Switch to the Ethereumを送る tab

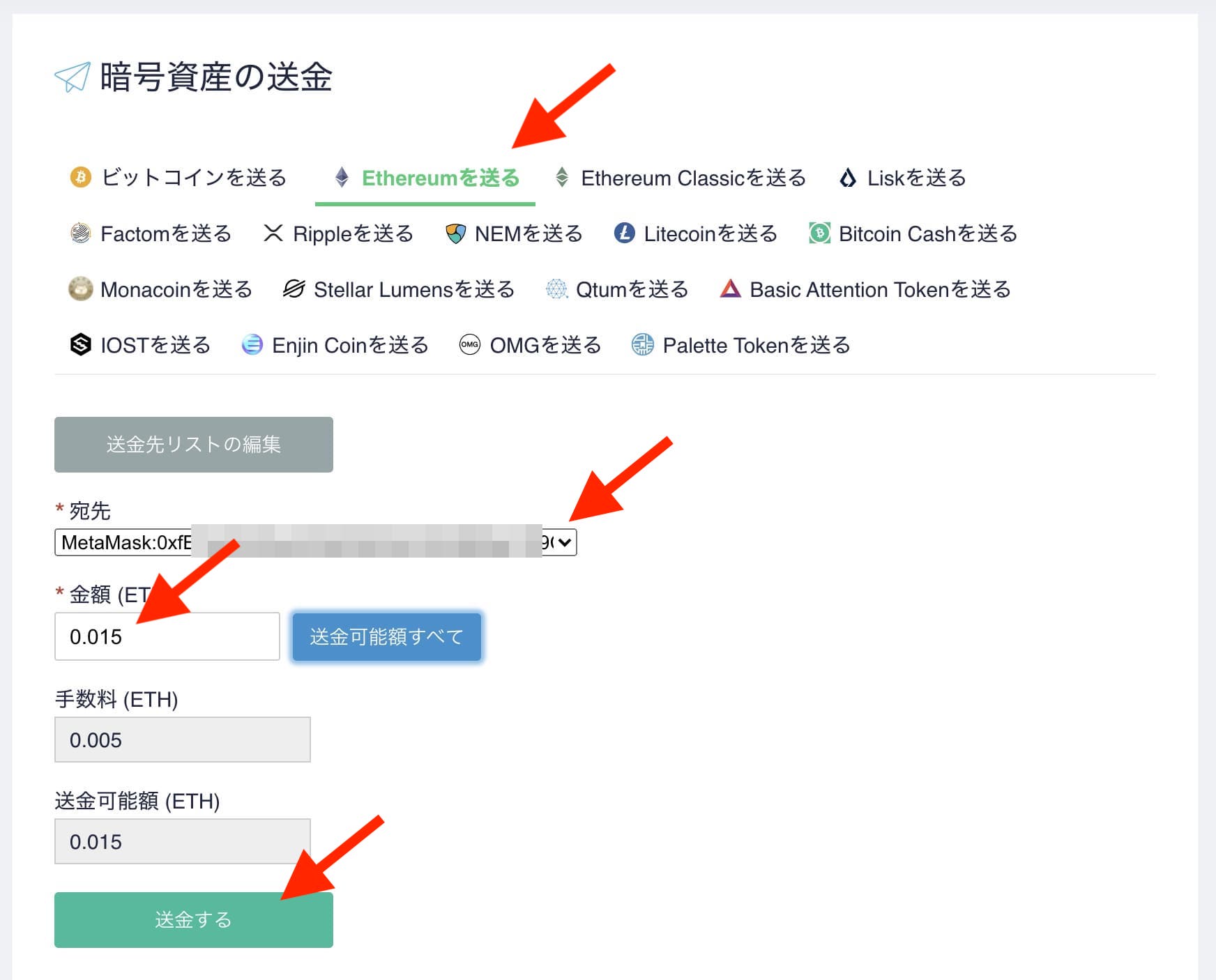[440, 178]
